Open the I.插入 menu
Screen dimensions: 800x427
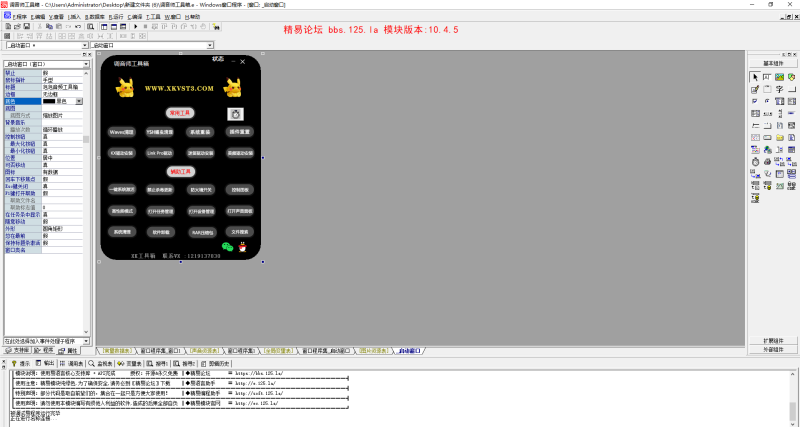click(74, 17)
